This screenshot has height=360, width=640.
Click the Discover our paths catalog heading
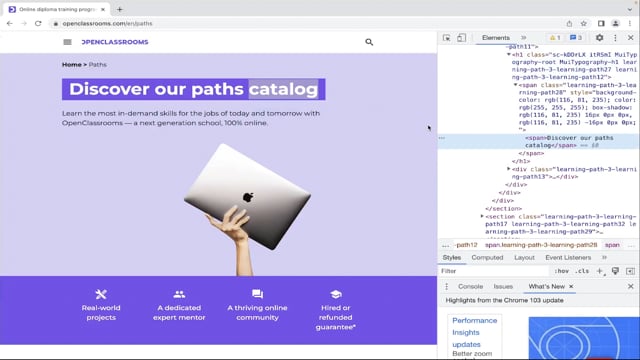point(193,89)
